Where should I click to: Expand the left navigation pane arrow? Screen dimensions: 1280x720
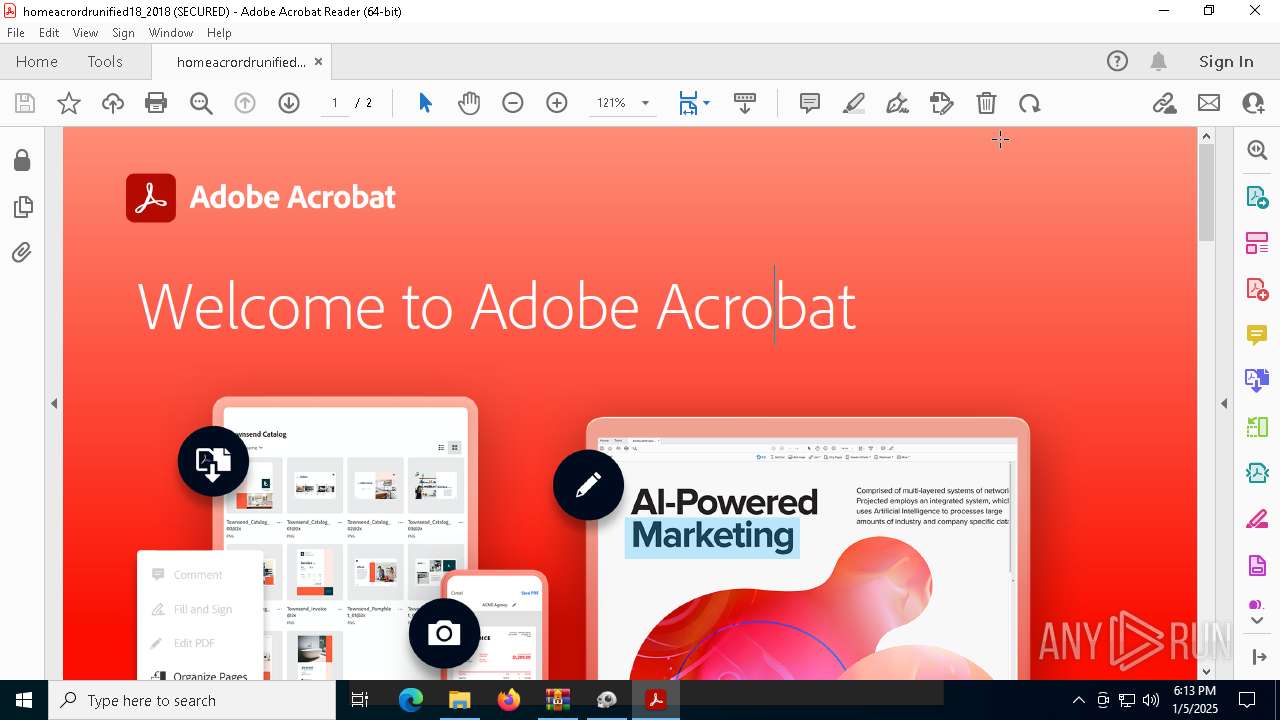pos(54,403)
